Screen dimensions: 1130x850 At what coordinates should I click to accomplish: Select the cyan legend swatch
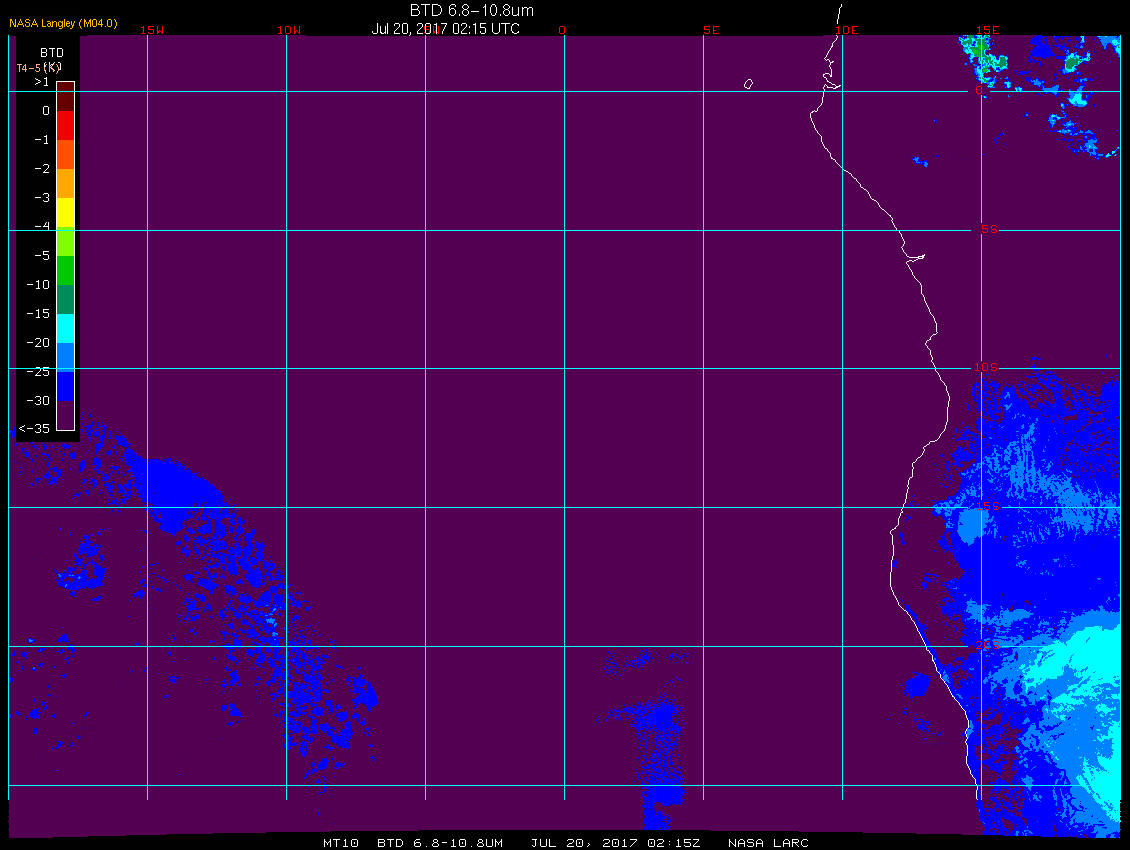pos(66,328)
